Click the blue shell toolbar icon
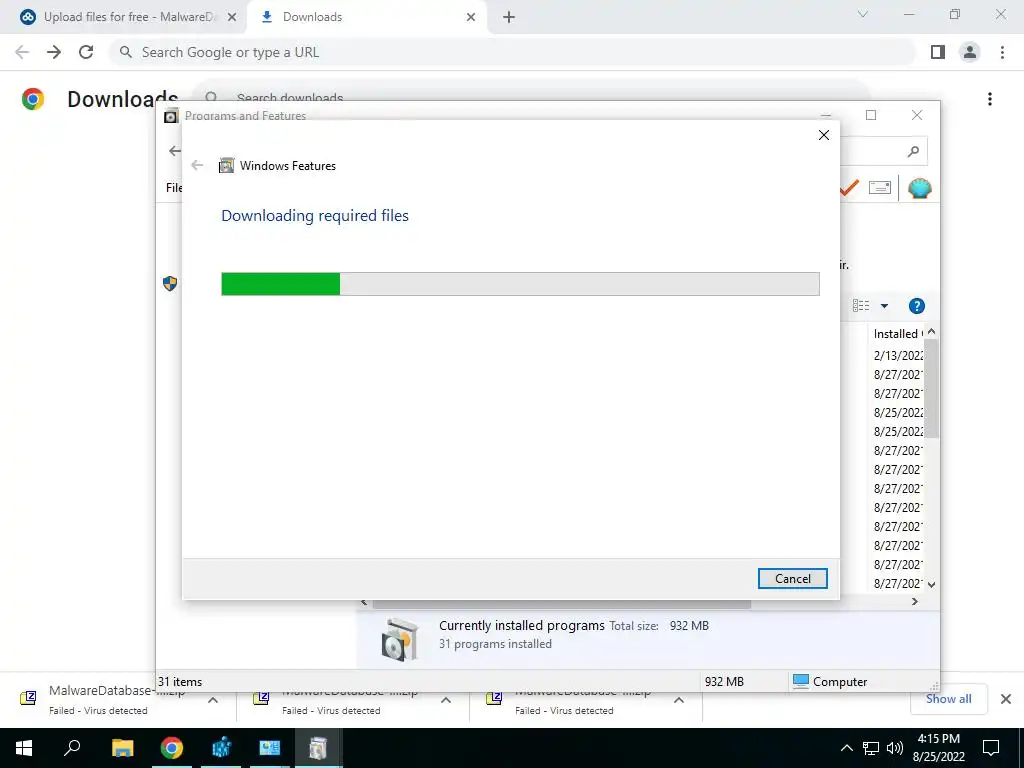Viewport: 1024px width, 768px height. coord(920,188)
